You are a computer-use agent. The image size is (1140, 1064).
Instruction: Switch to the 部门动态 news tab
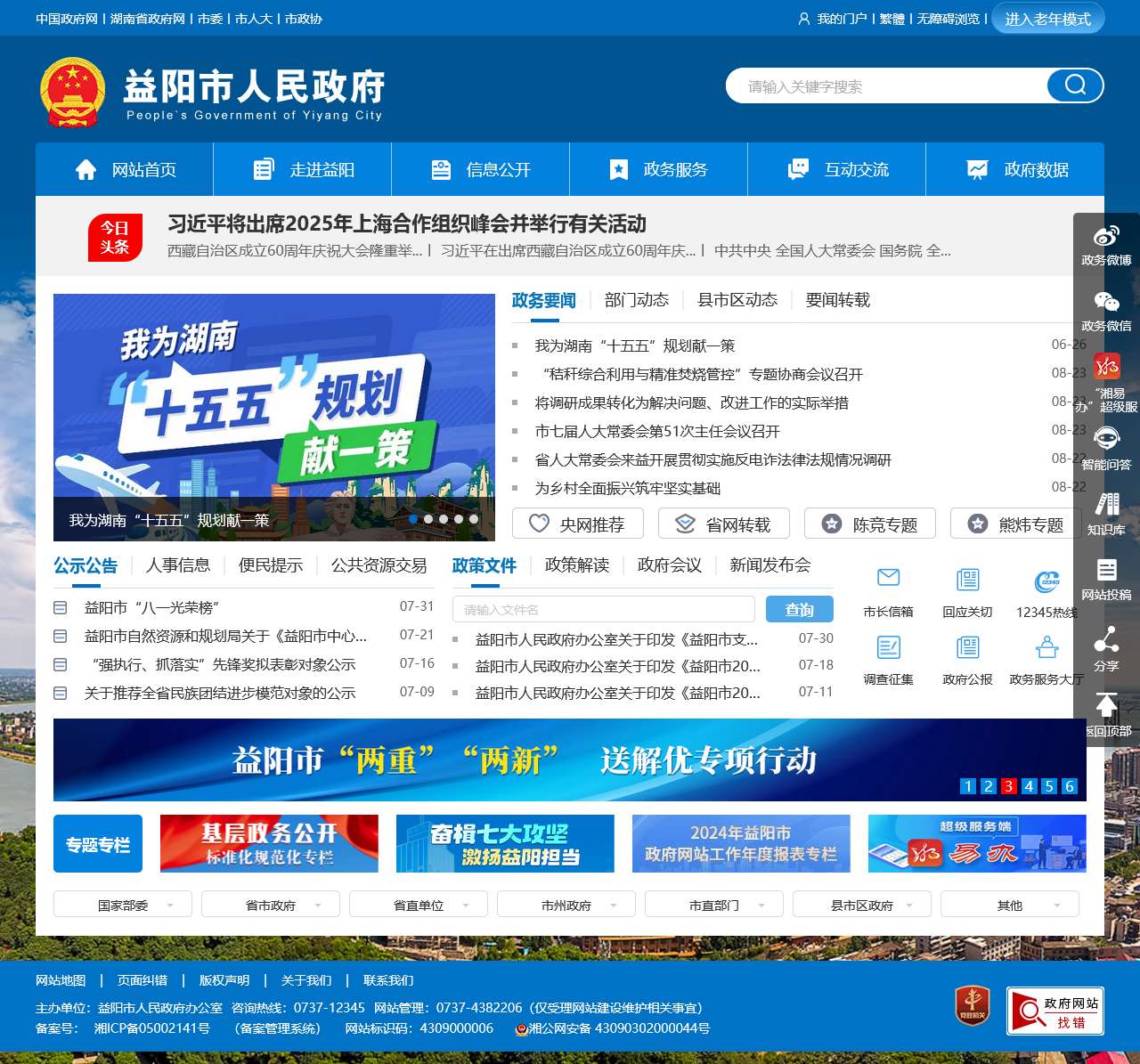click(x=637, y=300)
